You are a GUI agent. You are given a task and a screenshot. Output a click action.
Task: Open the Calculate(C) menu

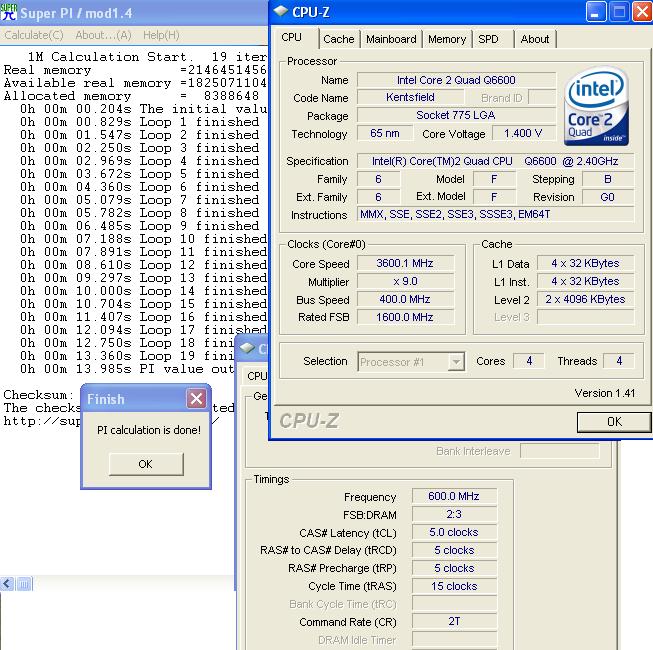[x=33, y=35]
